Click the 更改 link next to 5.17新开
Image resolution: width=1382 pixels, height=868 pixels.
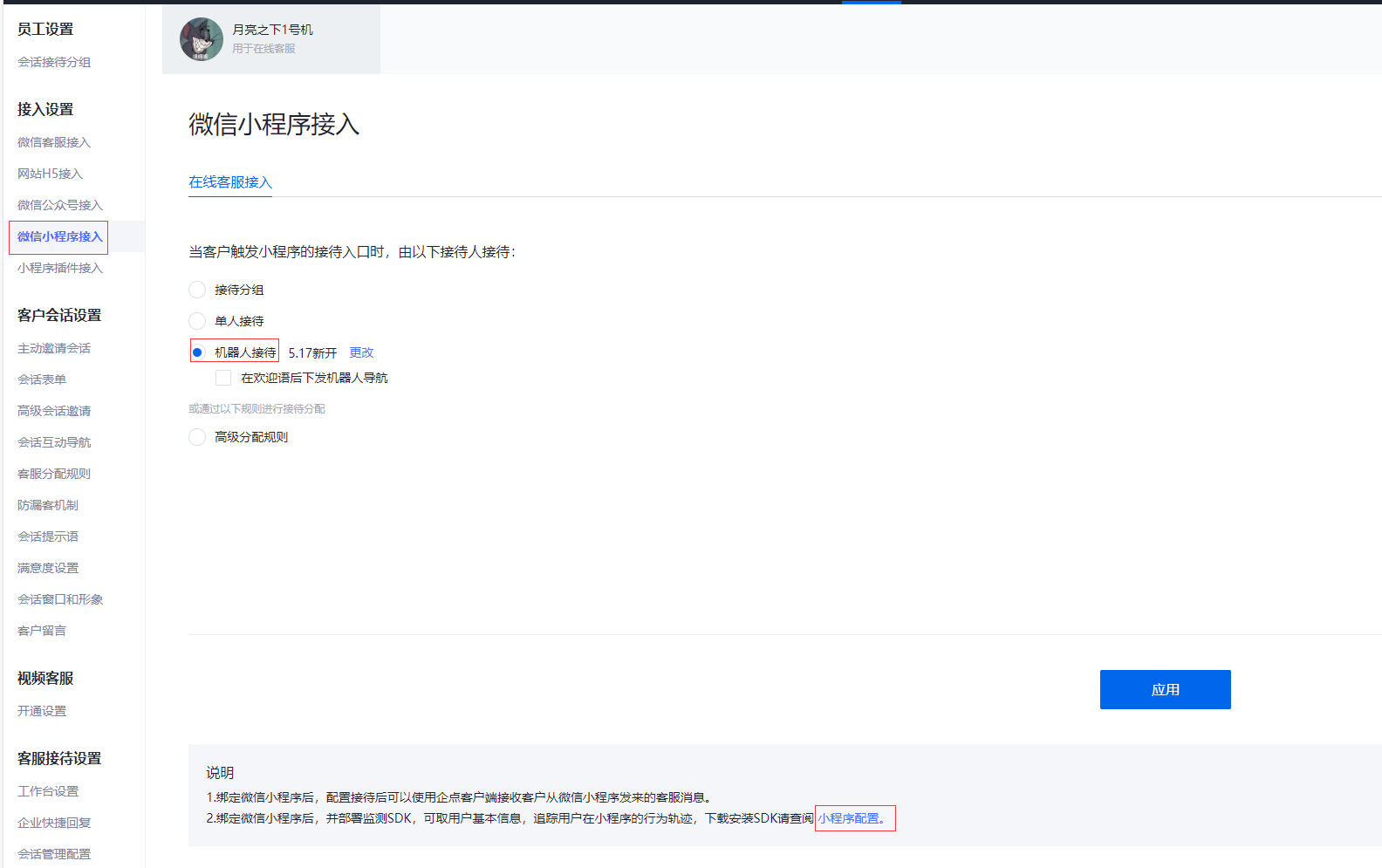(361, 352)
